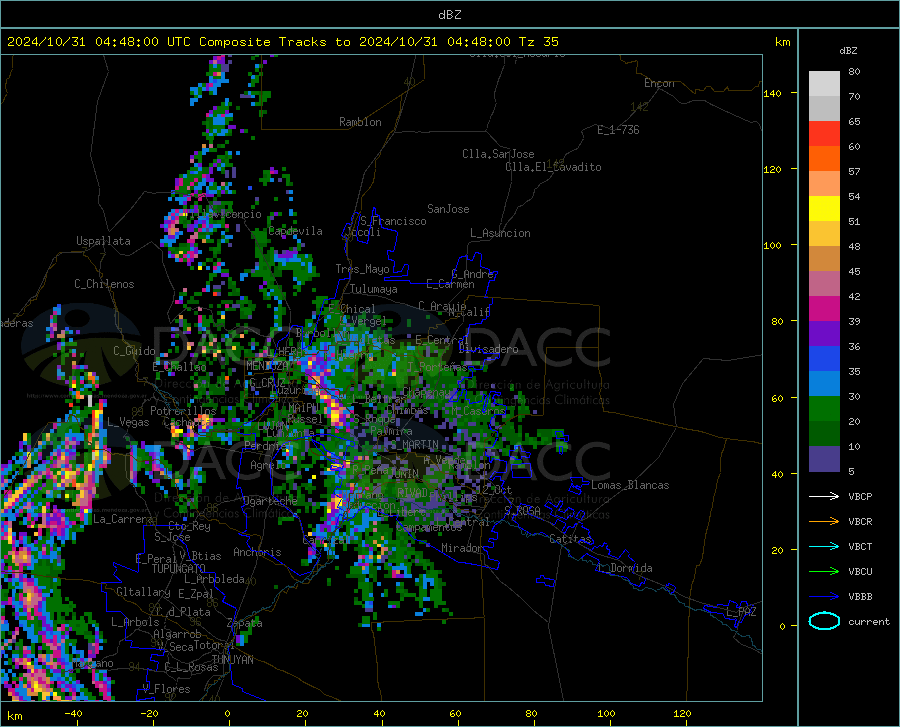Click the Anchoris place label
Viewport: 900px width, 727px height.
257,552
